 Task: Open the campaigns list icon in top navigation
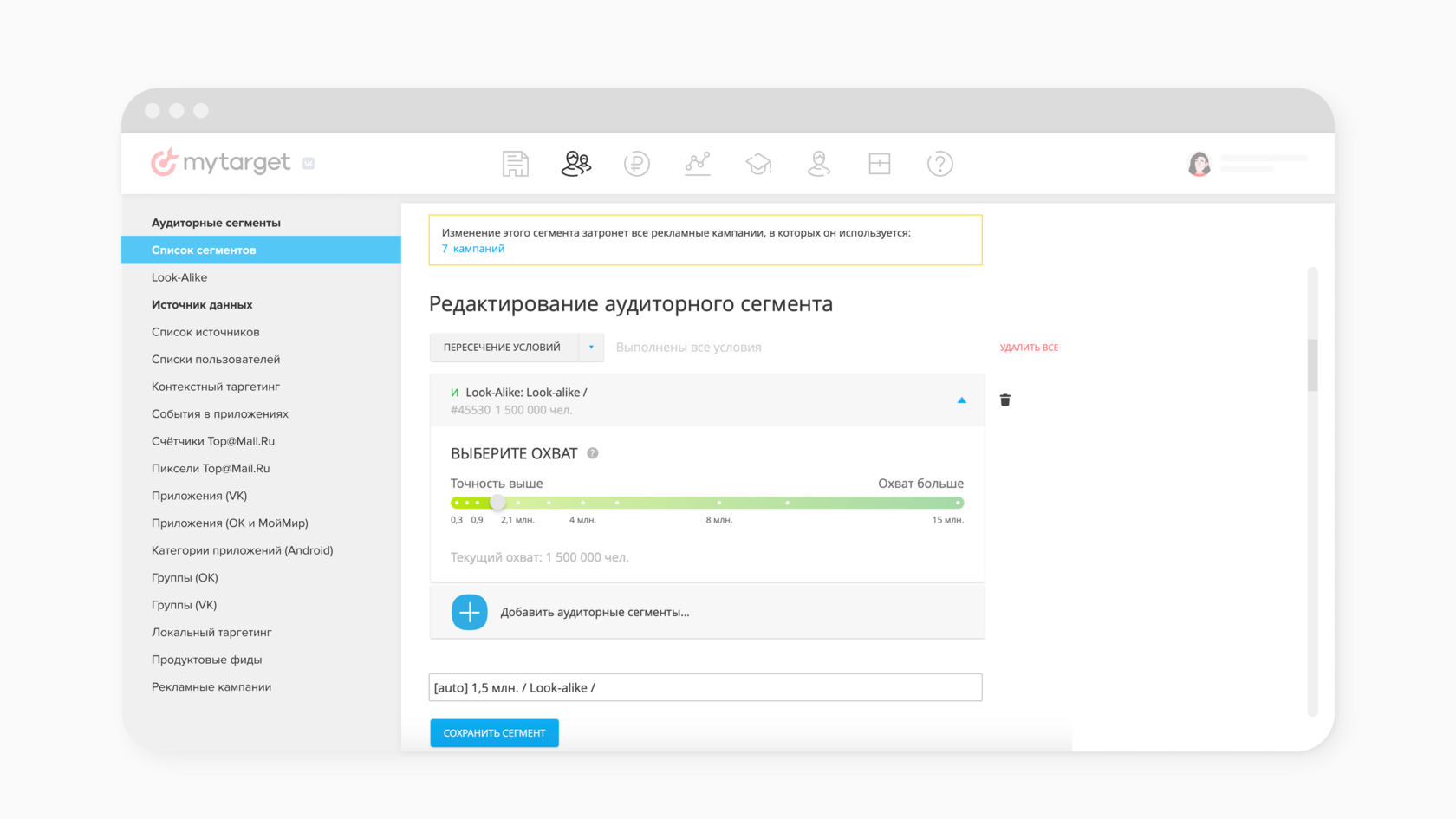(516, 164)
